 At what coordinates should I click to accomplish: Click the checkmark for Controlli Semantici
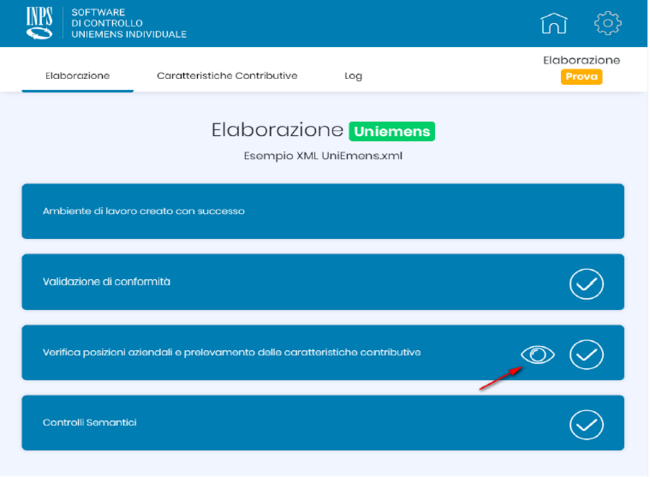click(586, 424)
